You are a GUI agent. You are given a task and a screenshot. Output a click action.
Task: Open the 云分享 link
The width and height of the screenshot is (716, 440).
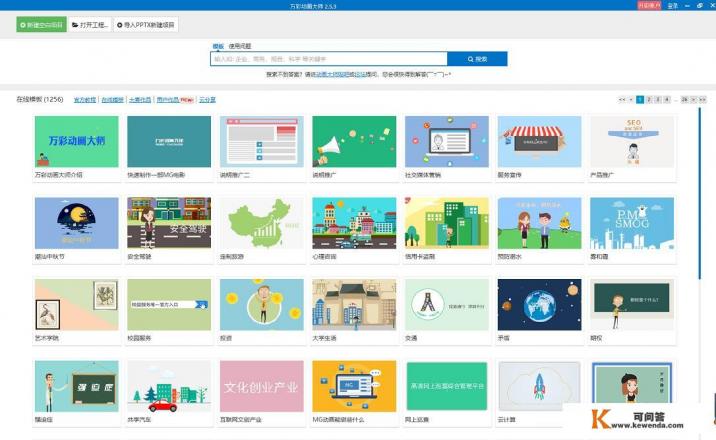(x=207, y=100)
